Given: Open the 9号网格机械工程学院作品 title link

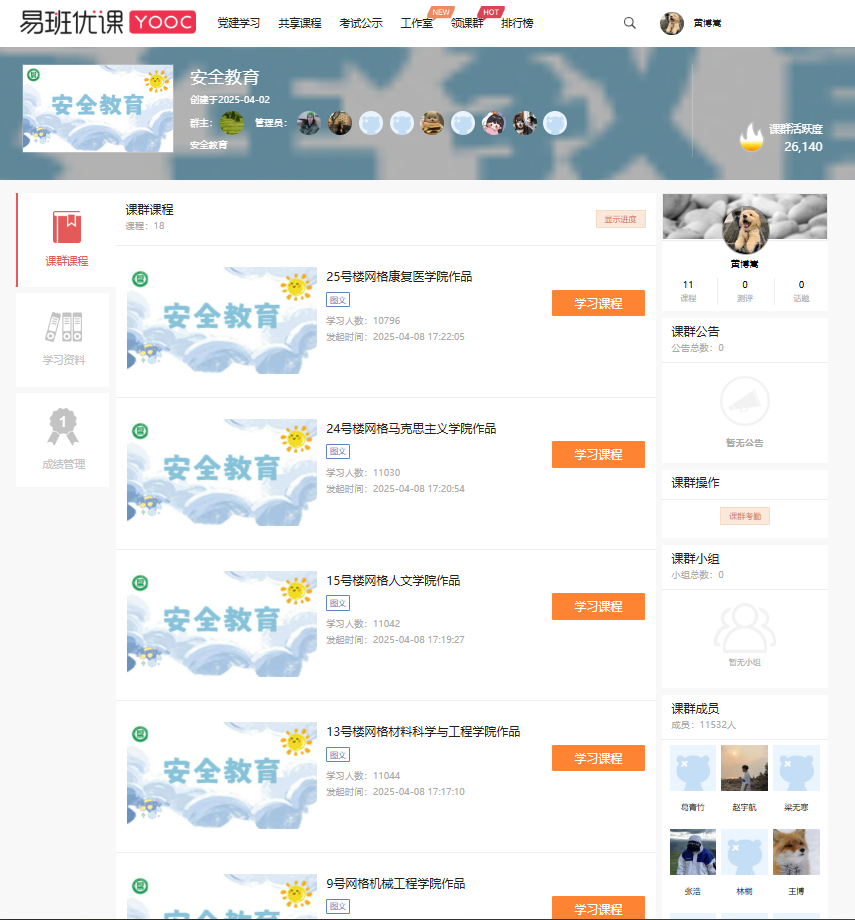Looking at the screenshot, I should point(396,884).
